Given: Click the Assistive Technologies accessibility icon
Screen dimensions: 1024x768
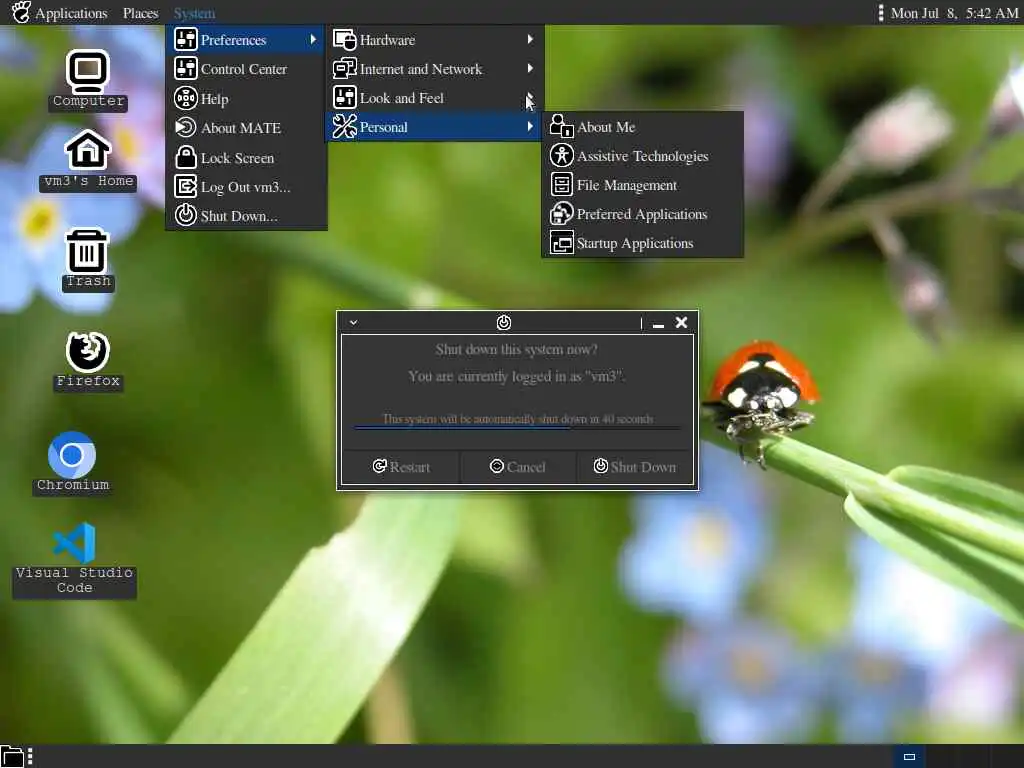Looking at the screenshot, I should pyautogui.click(x=561, y=155).
